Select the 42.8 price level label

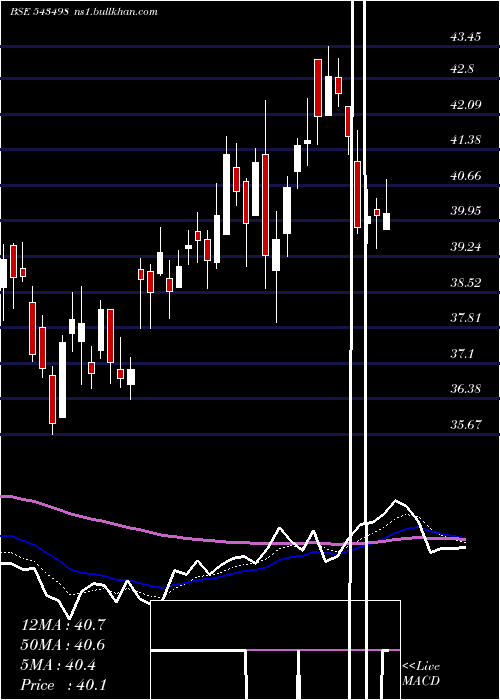(462, 69)
